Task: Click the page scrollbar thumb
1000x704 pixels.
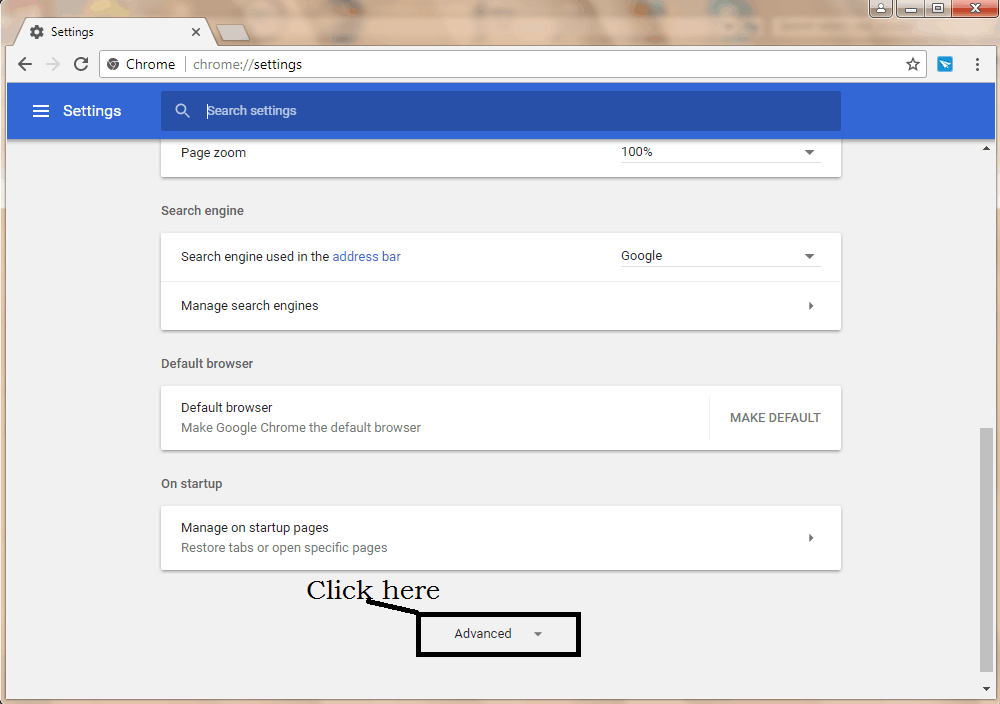Action: 986,550
